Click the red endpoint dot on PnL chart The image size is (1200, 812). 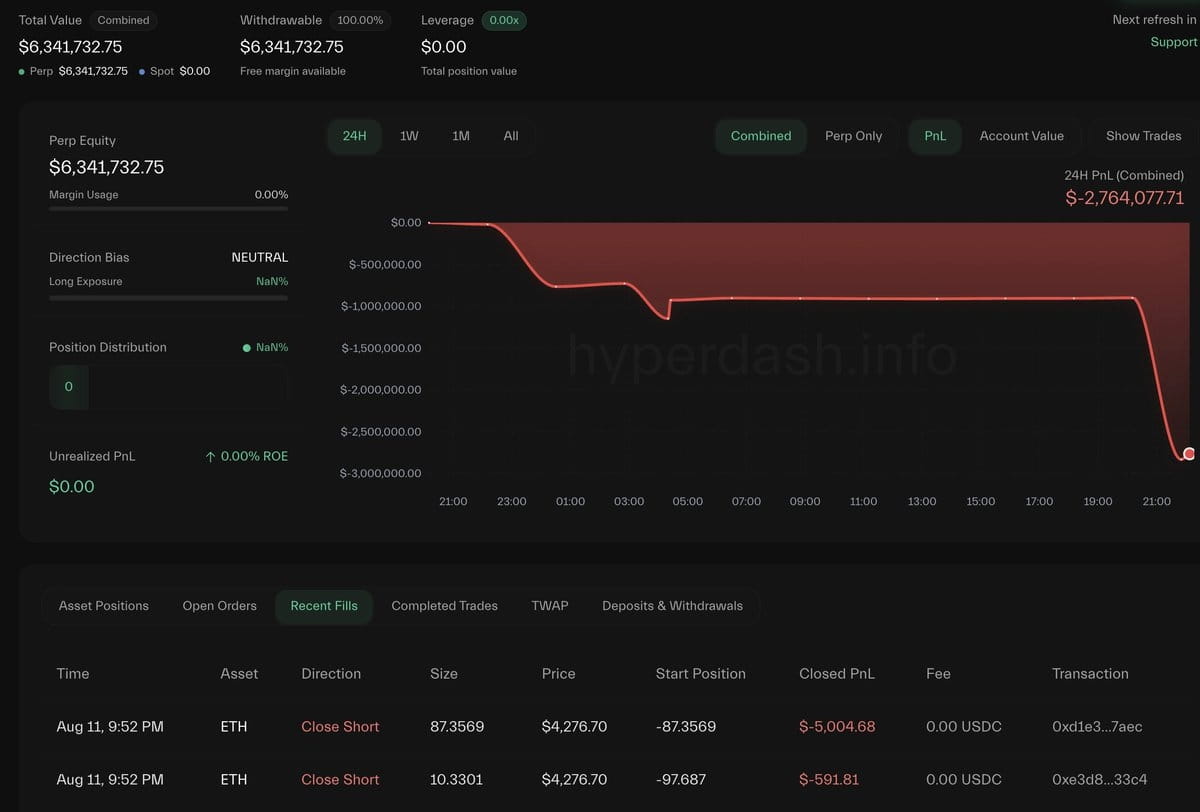pos(1189,454)
